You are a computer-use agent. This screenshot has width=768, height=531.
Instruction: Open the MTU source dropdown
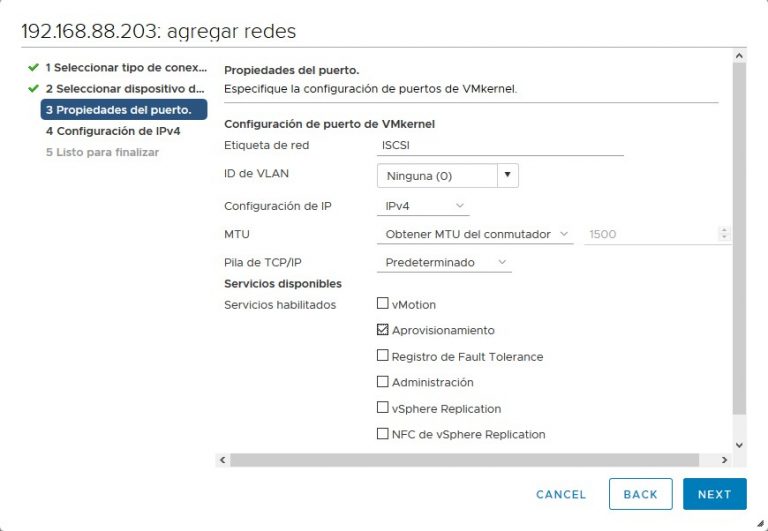pos(475,234)
